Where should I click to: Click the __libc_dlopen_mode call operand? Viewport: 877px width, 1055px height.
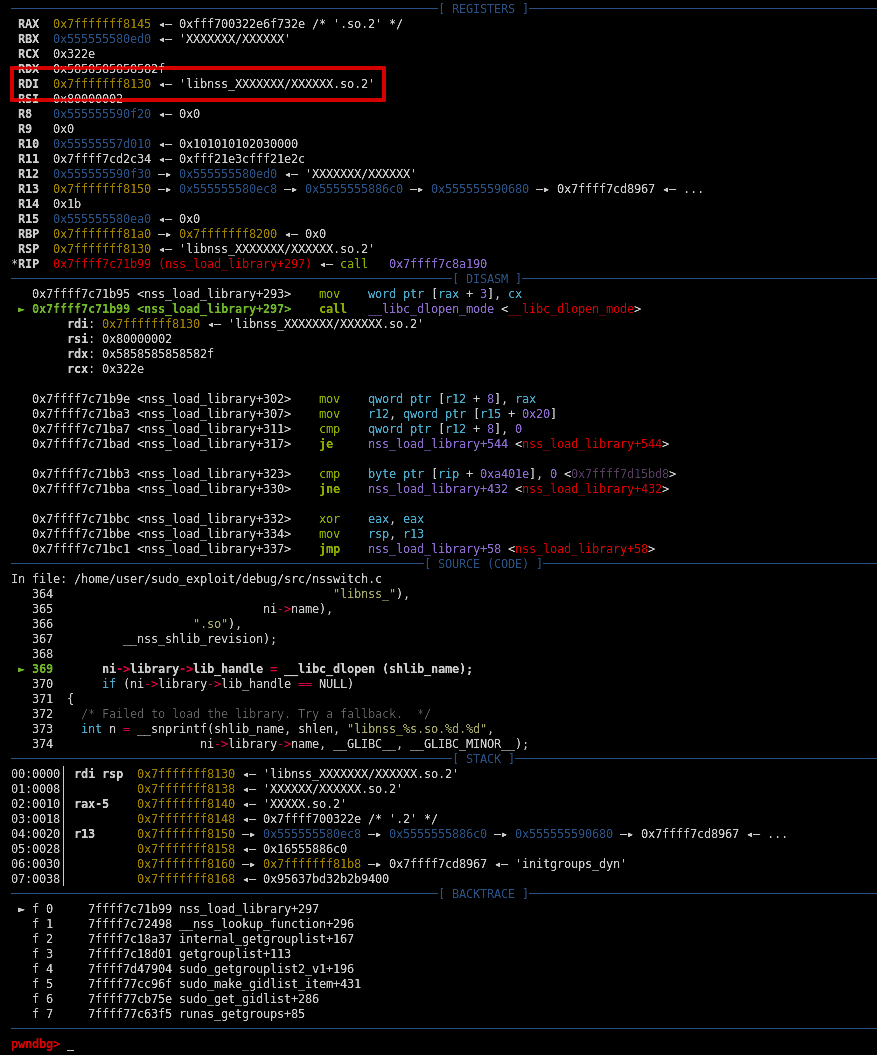(x=431, y=309)
